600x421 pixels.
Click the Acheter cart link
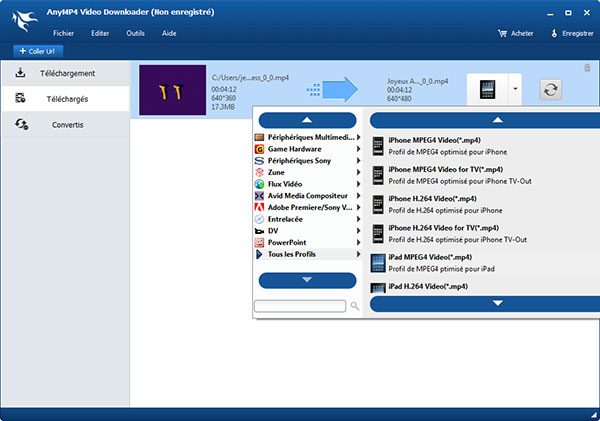coord(515,33)
